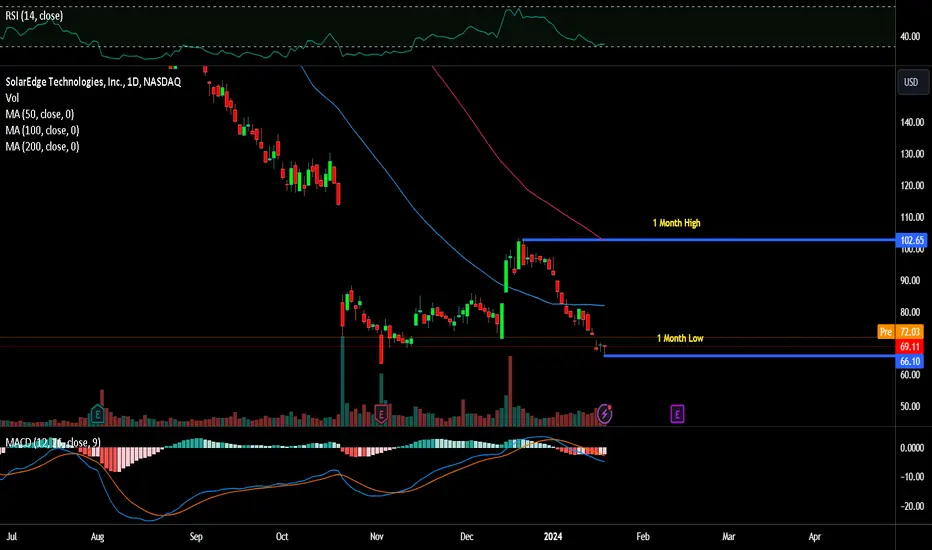The image size is (932, 550).
Task: Select the MA (50, close, 0) indicator
Action: click(40, 114)
